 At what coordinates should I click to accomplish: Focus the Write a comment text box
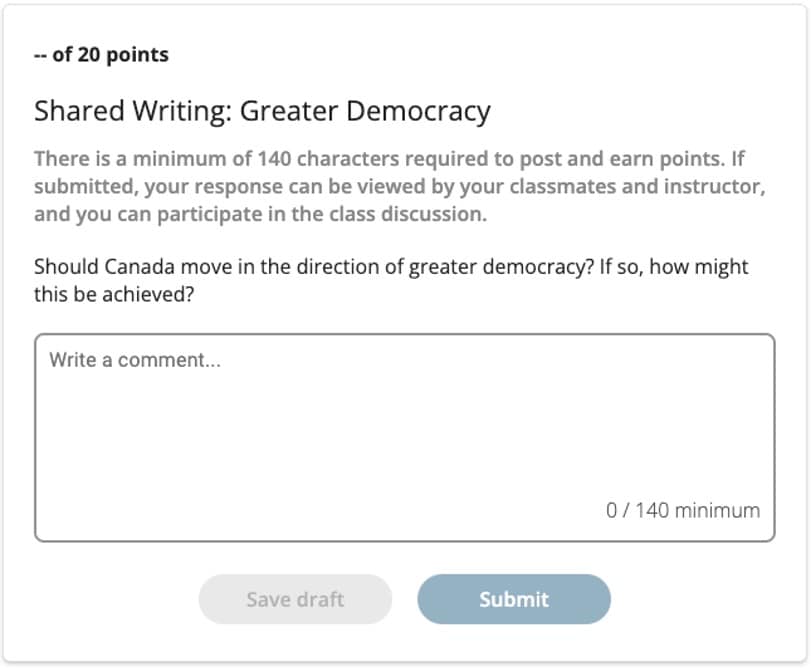click(404, 430)
